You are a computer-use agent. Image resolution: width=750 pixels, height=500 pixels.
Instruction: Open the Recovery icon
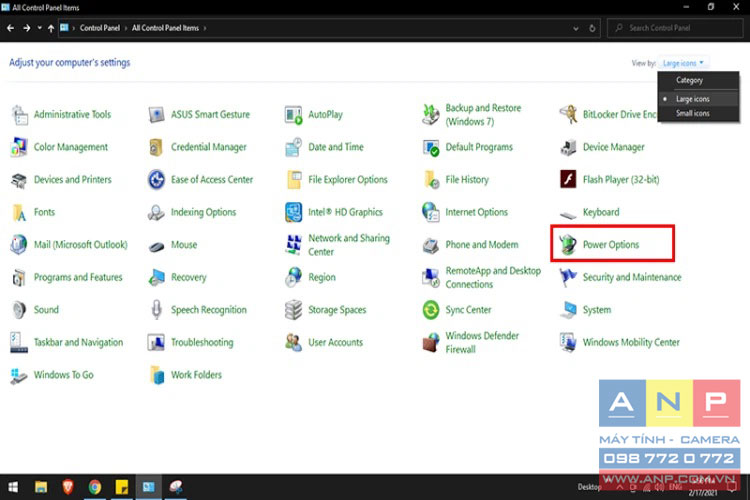coord(156,278)
